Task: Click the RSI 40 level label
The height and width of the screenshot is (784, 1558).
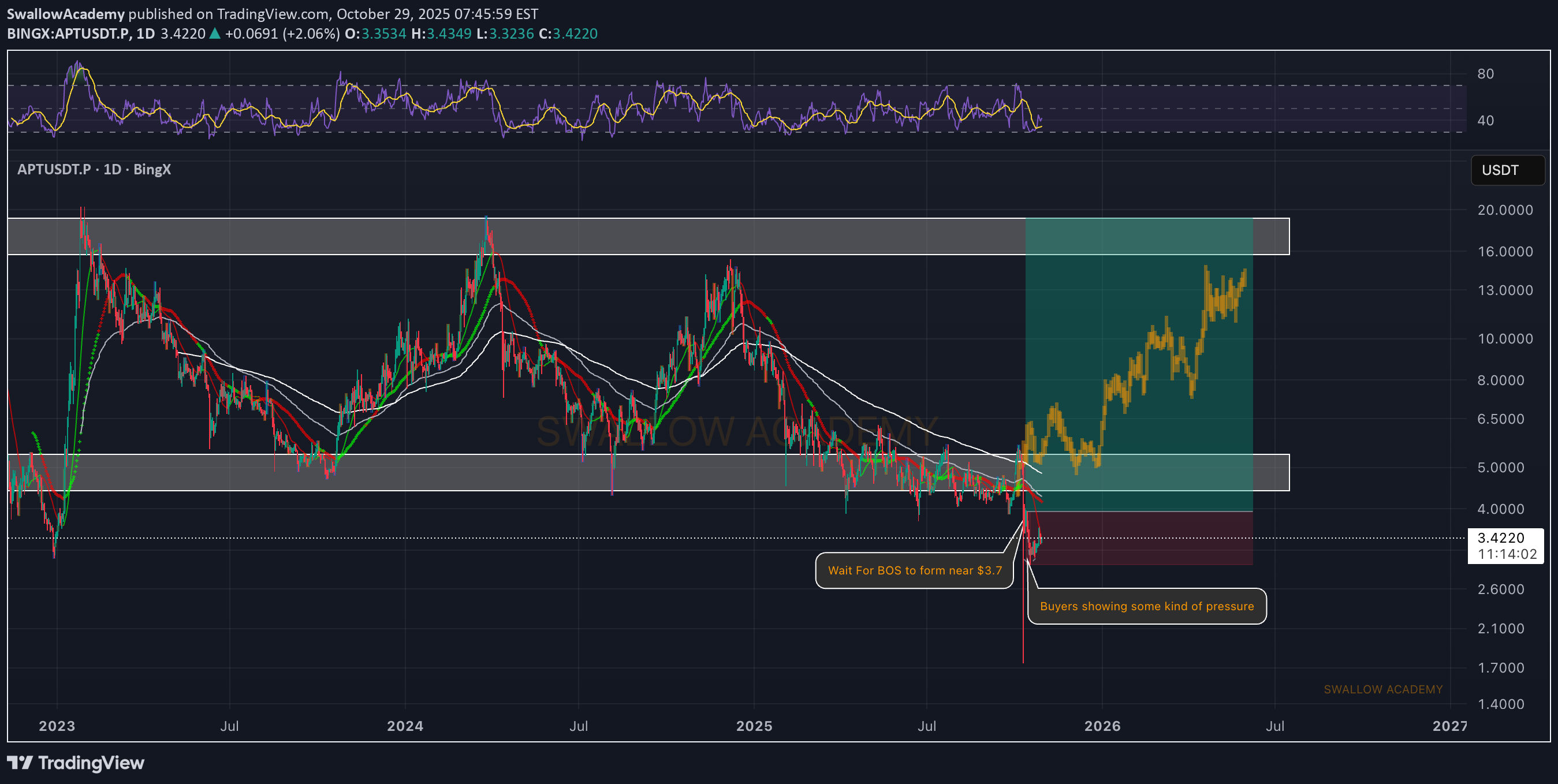Action: click(1485, 120)
